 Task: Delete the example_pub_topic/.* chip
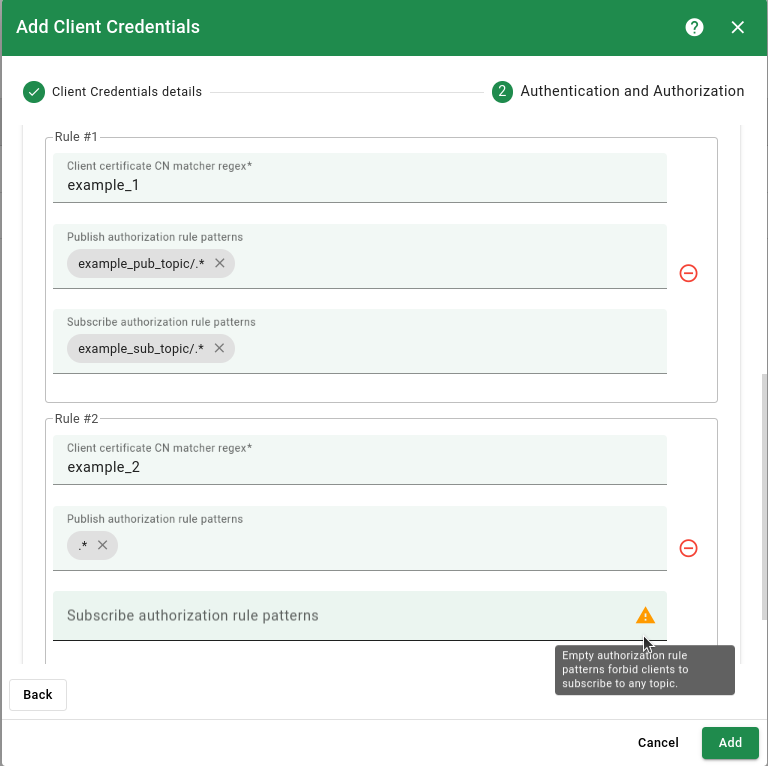pos(219,264)
